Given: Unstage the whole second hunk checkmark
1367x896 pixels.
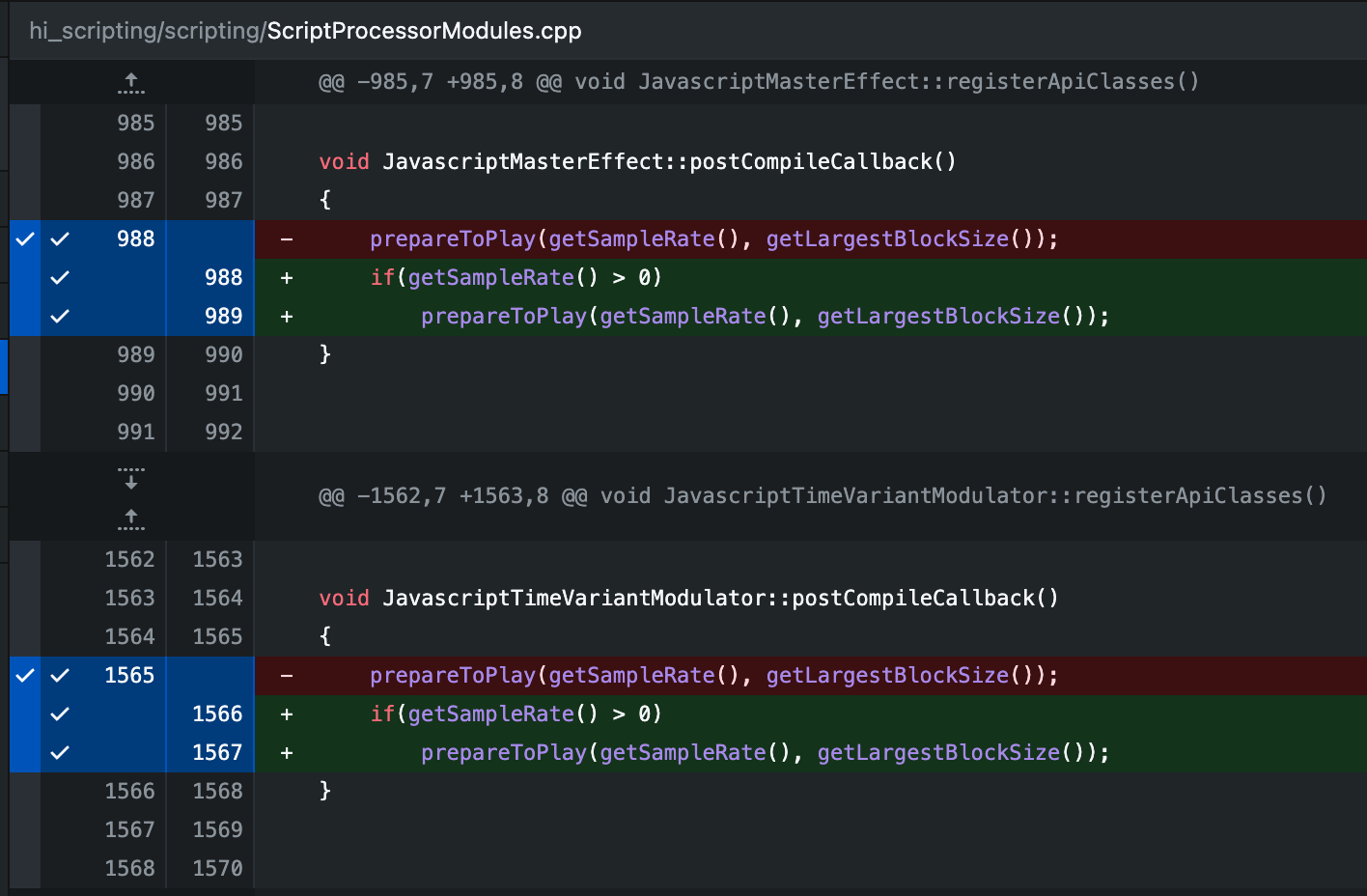Looking at the screenshot, I should tap(24, 675).
